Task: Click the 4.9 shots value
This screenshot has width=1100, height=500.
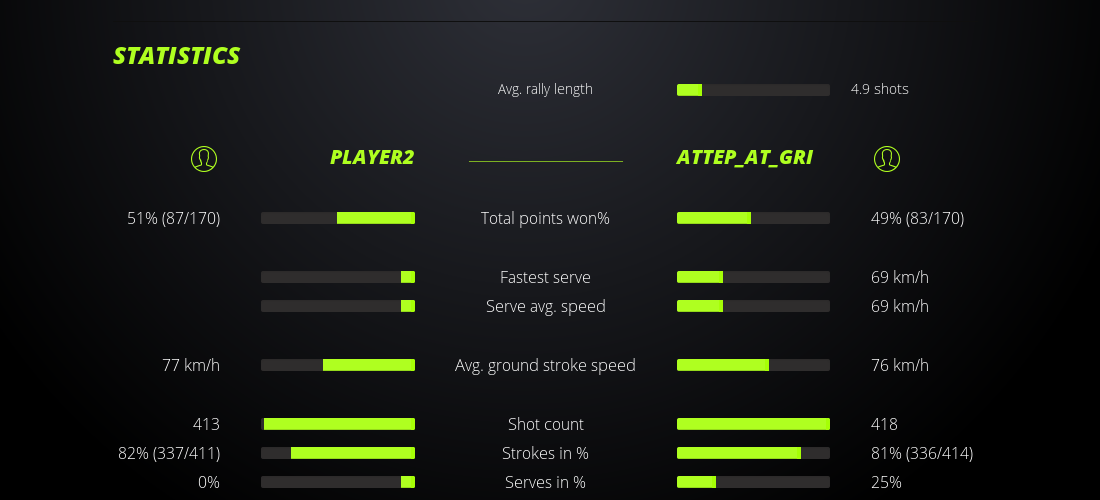Action: coord(880,89)
